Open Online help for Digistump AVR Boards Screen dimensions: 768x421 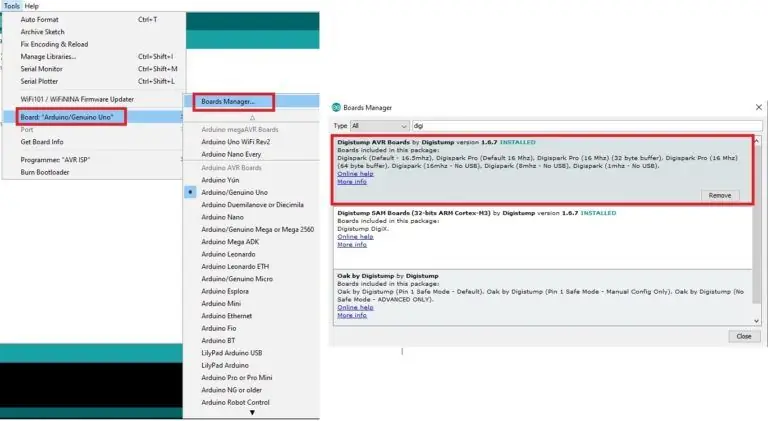356,174
